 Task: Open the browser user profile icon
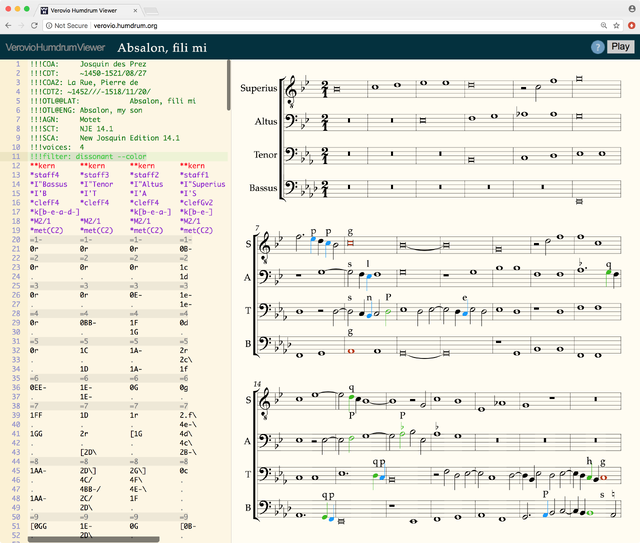tap(631, 8)
